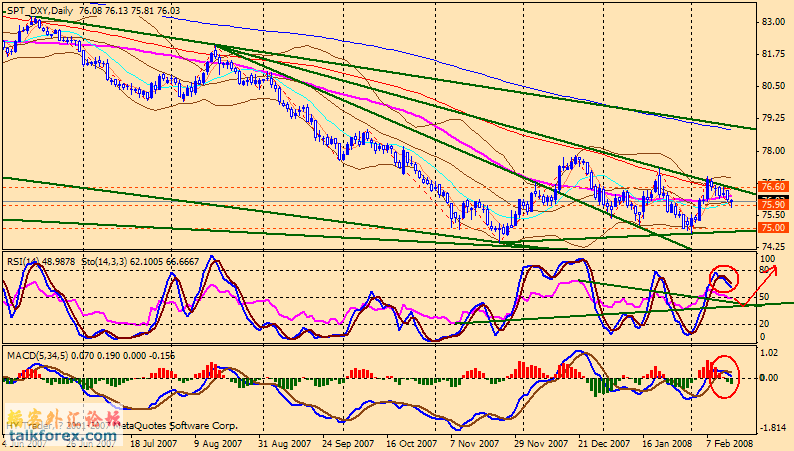Screen dimensions: 794x451
Task: Click the 18 Jul 2007 date label
Action: [x=154, y=443]
